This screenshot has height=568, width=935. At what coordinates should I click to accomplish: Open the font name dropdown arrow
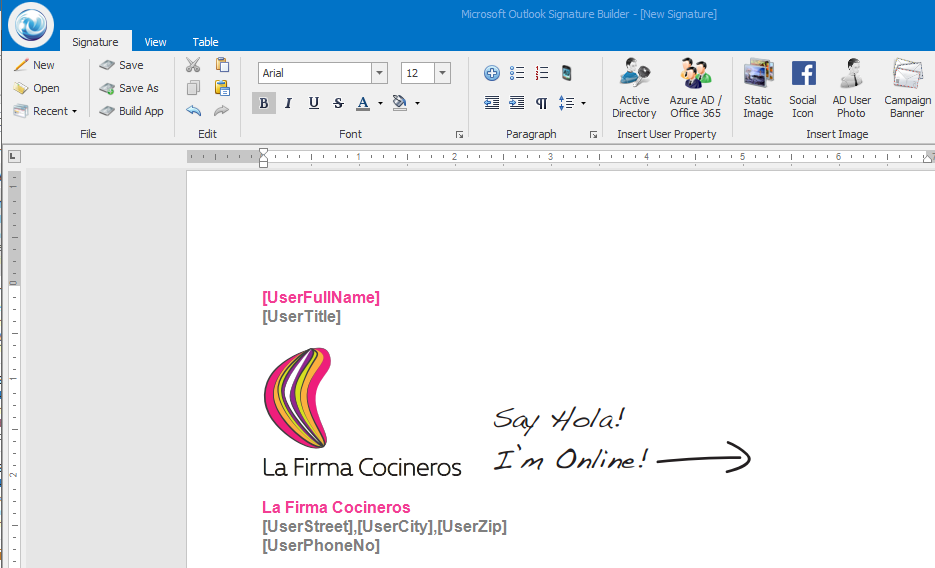[x=379, y=73]
